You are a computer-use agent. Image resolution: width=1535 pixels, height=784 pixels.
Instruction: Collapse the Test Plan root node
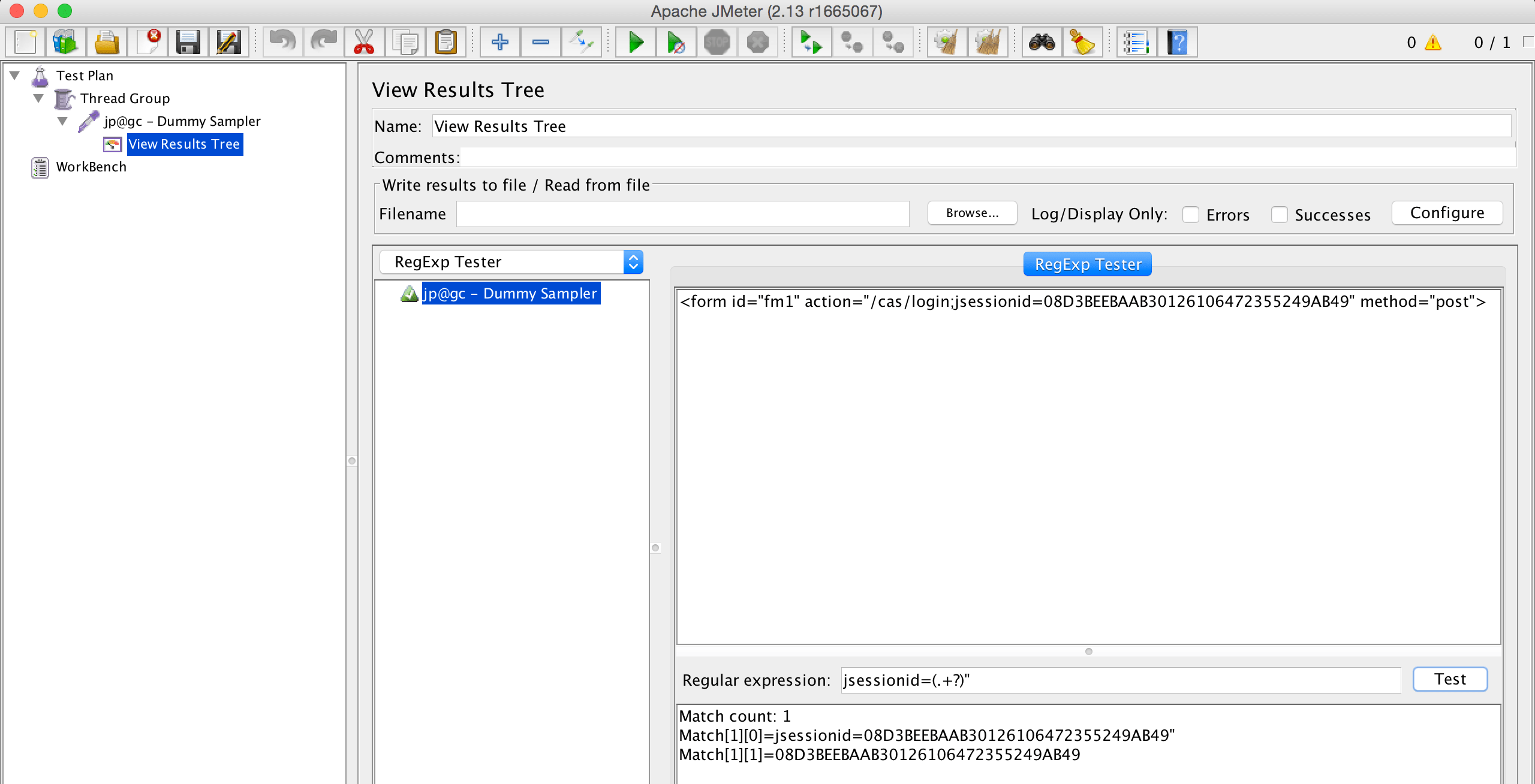point(15,76)
